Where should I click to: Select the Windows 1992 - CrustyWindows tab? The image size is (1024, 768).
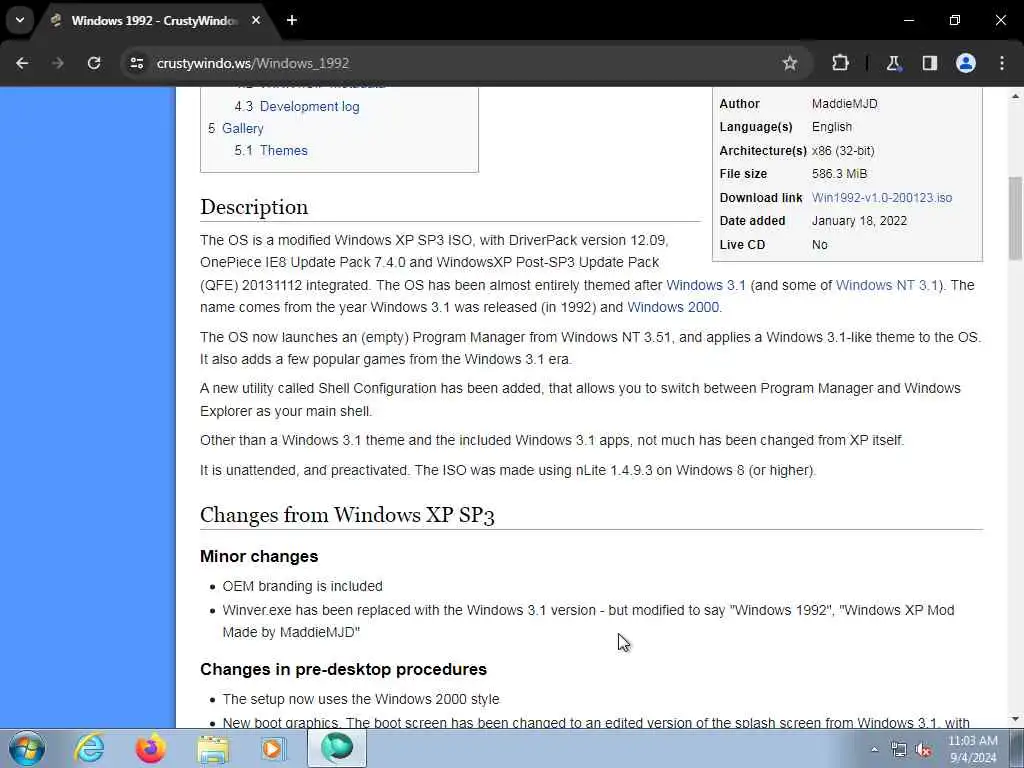coord(154,21)
